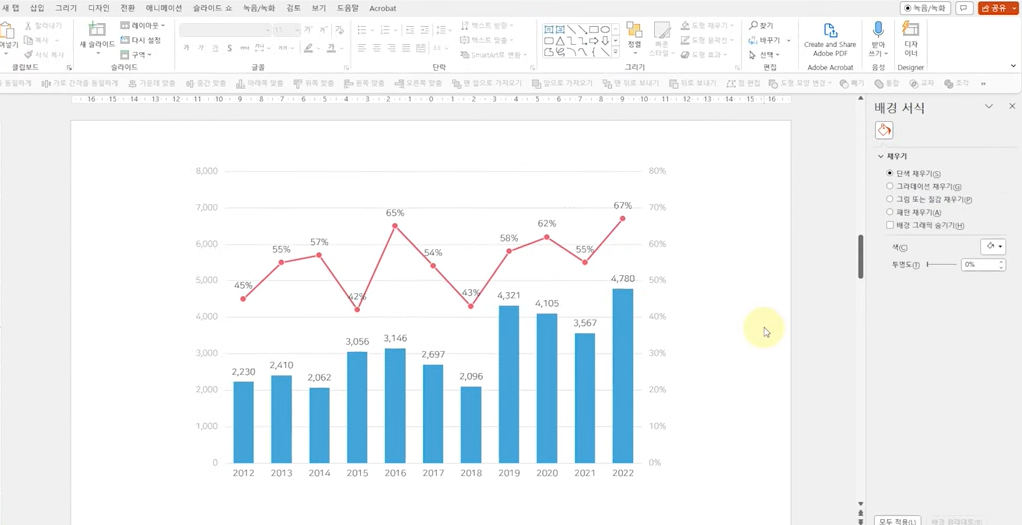This screenshot has height=525, width=1022.
Task: Open the fill Color (색) picker button
Action: pos(993,247)
